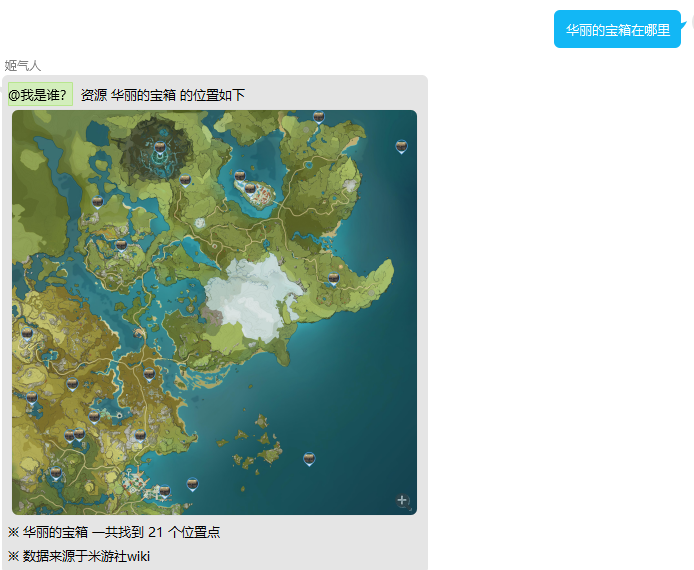Screen dimensions: 694x570
Task: Click chest marker in sea south of harbor
Action: (192, 485)
